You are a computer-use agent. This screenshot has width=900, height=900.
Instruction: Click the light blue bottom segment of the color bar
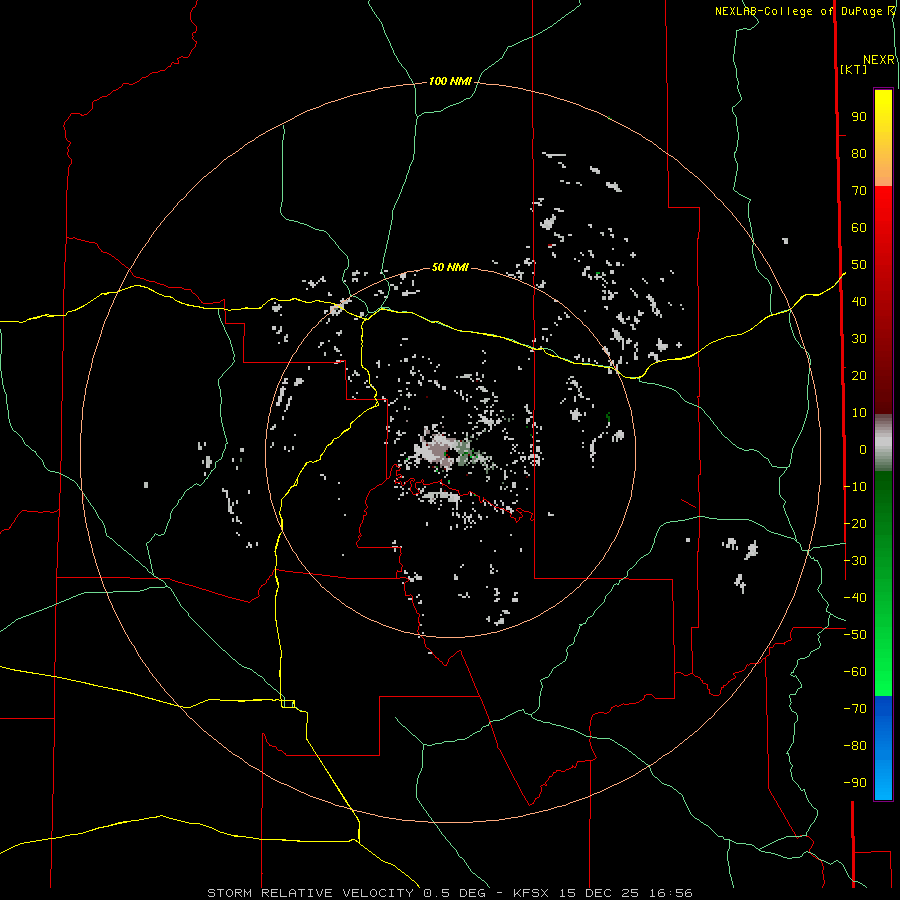tap(883, 783)
